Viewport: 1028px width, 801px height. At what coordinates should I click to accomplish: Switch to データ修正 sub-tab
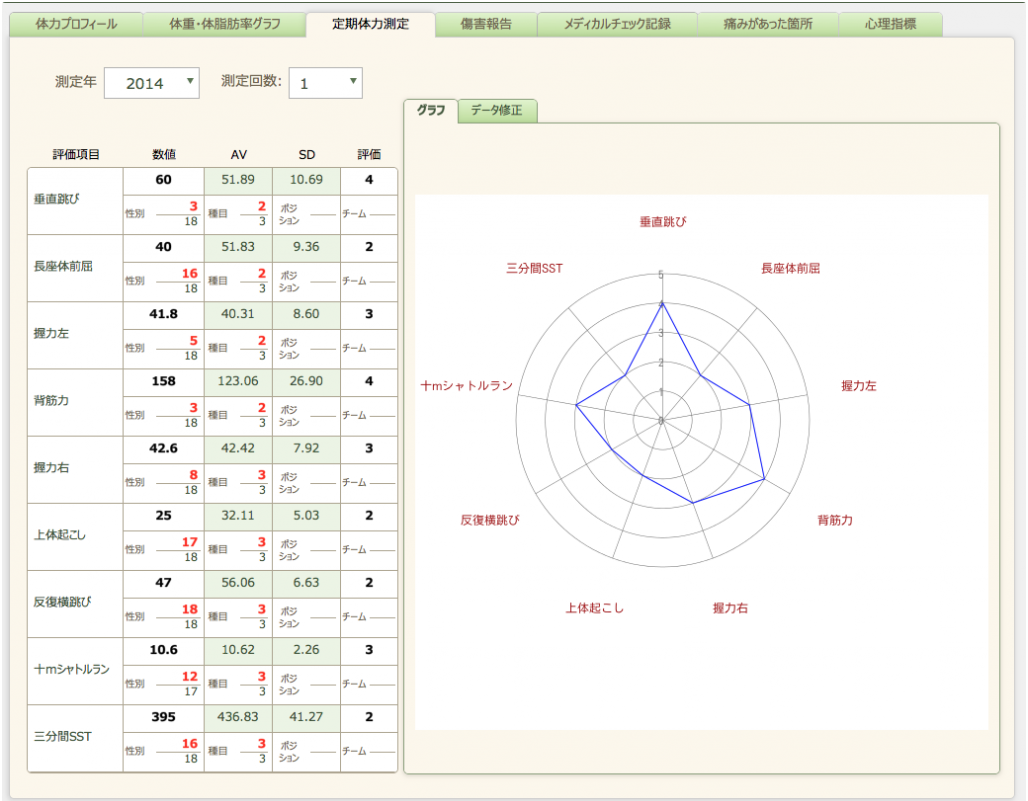point(497,111)
